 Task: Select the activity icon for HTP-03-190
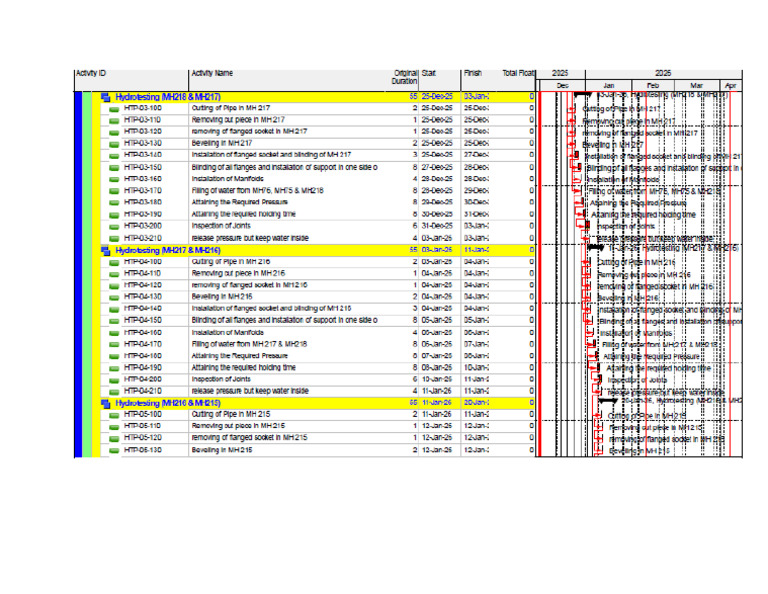coord(114,215)
